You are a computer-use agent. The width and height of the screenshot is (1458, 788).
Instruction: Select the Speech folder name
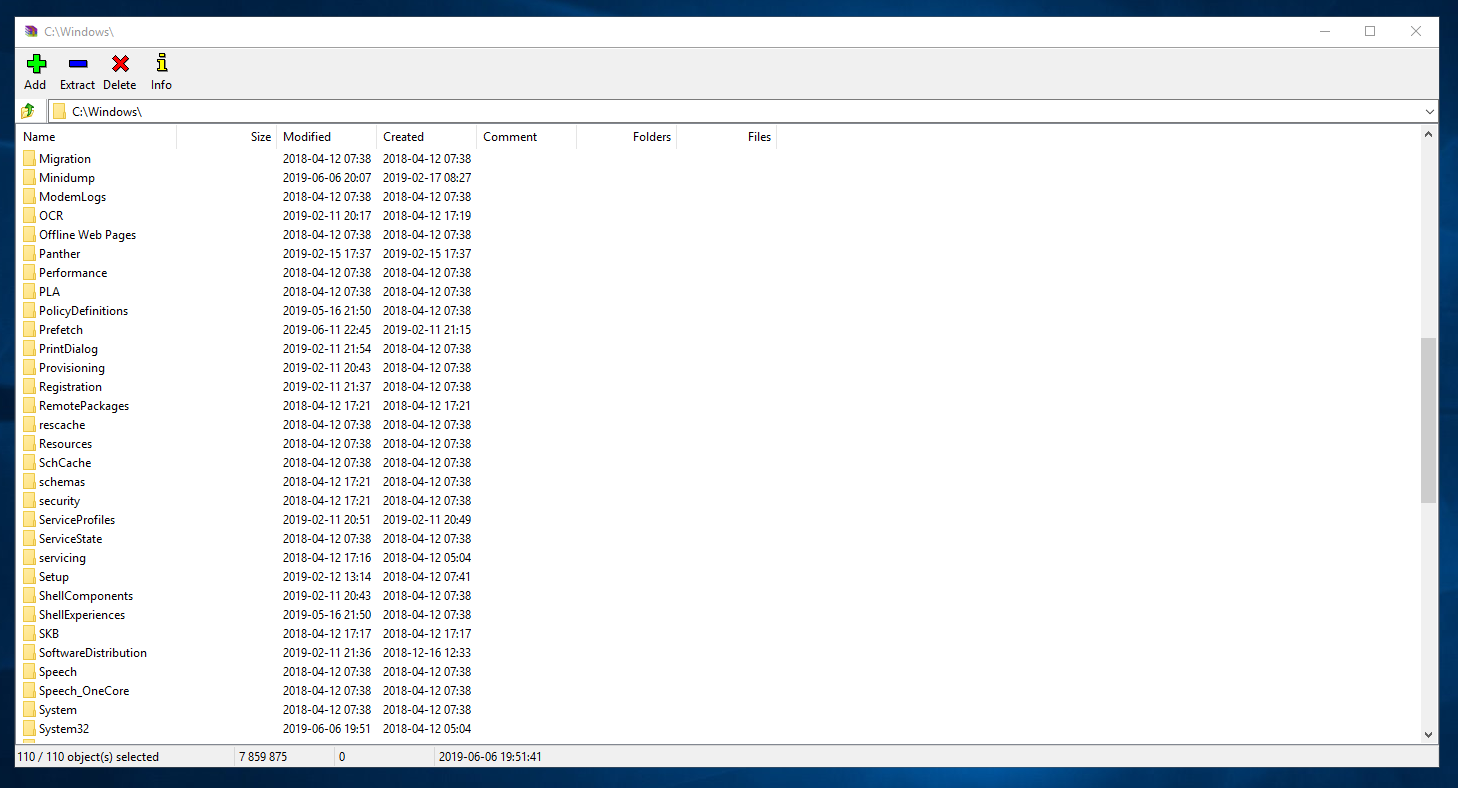(x=58, y=672)
